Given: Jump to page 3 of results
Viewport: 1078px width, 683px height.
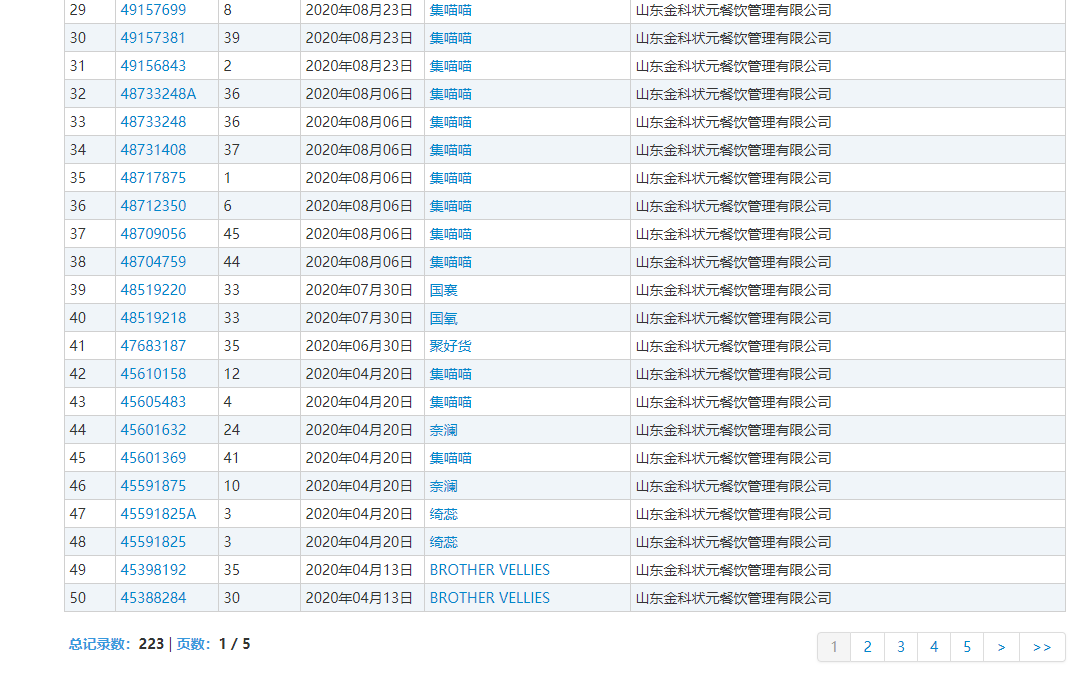Looking at the screenshot, I should (900, 647).
